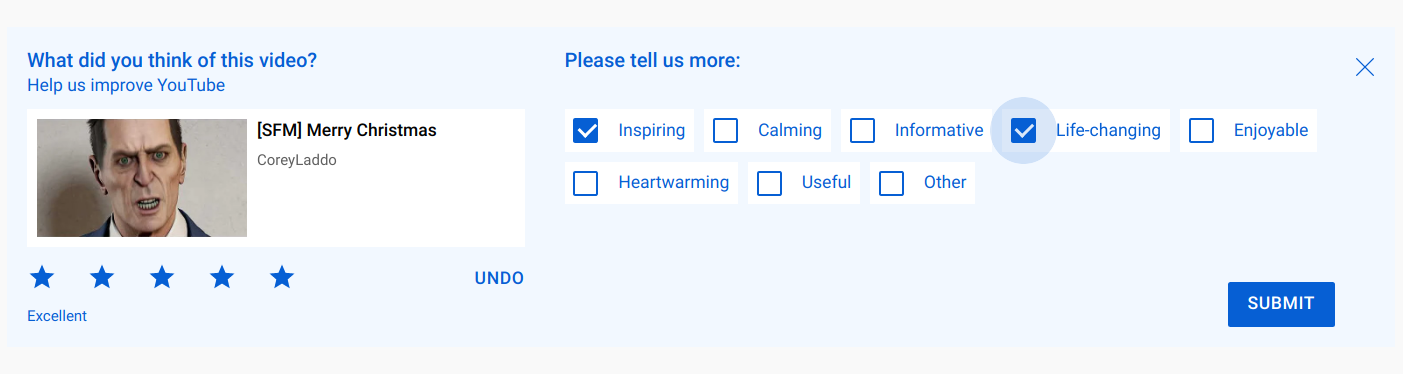Click the first rating star

(42, 277)
